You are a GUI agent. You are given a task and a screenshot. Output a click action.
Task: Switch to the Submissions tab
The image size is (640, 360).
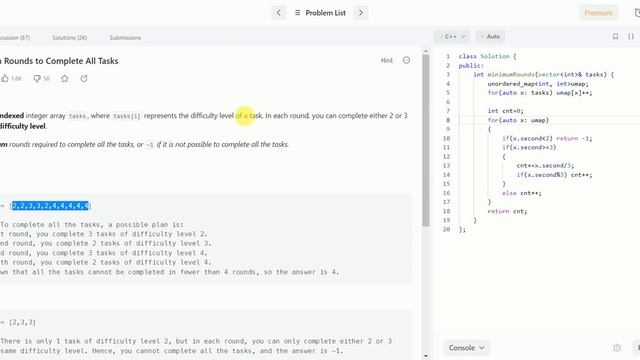click(125, 38)
